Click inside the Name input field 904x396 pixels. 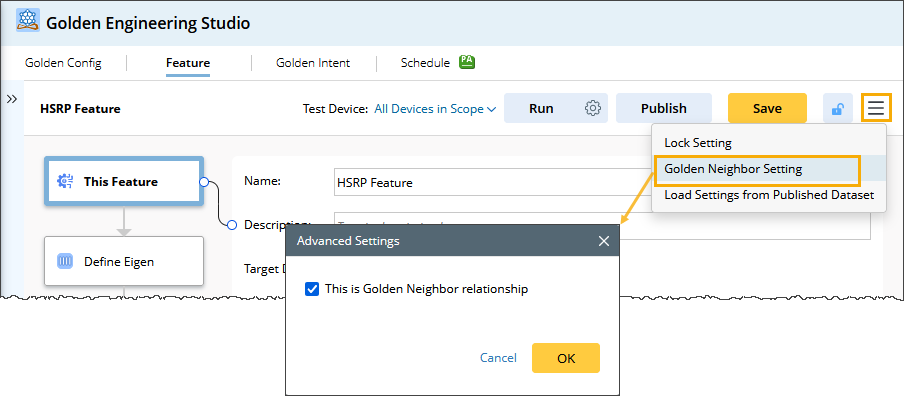[x=493, y=183]
